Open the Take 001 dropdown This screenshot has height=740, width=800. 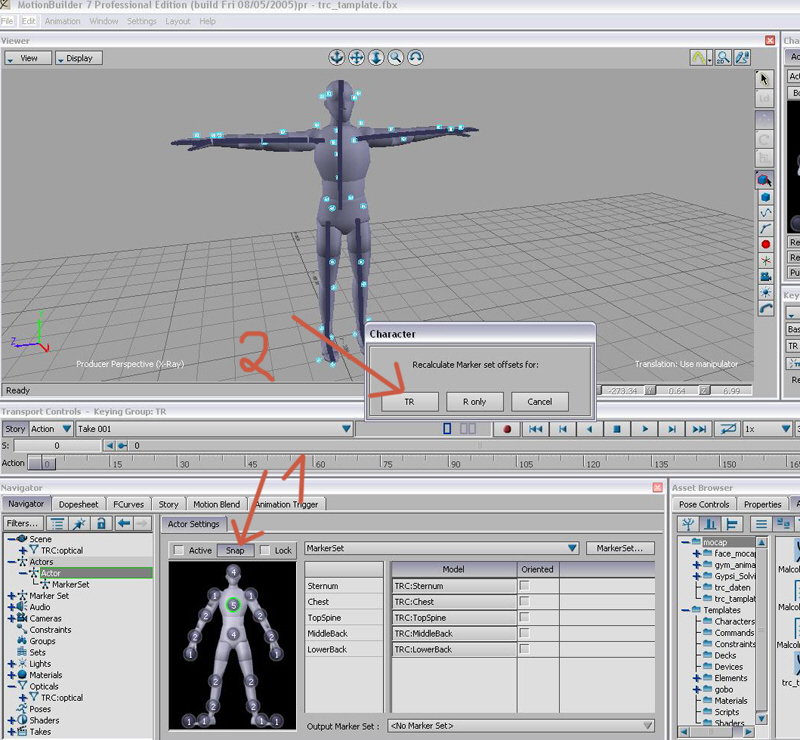[x=346, y=429]
